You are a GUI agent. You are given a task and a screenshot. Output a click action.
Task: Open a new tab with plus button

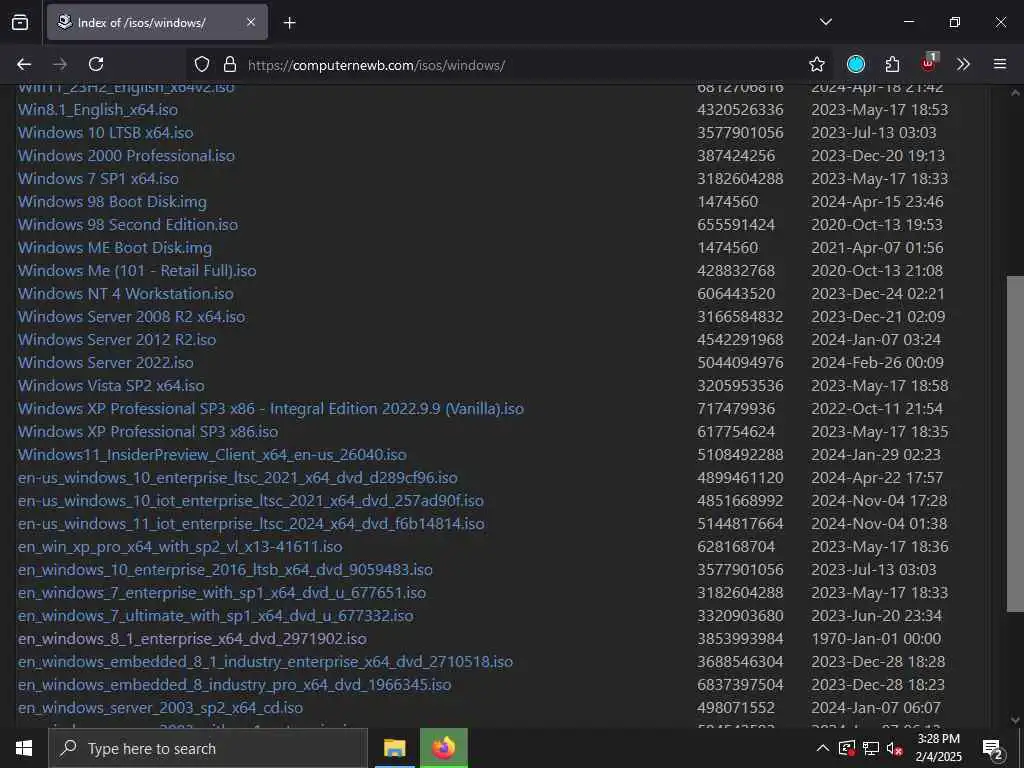point(289,23)
